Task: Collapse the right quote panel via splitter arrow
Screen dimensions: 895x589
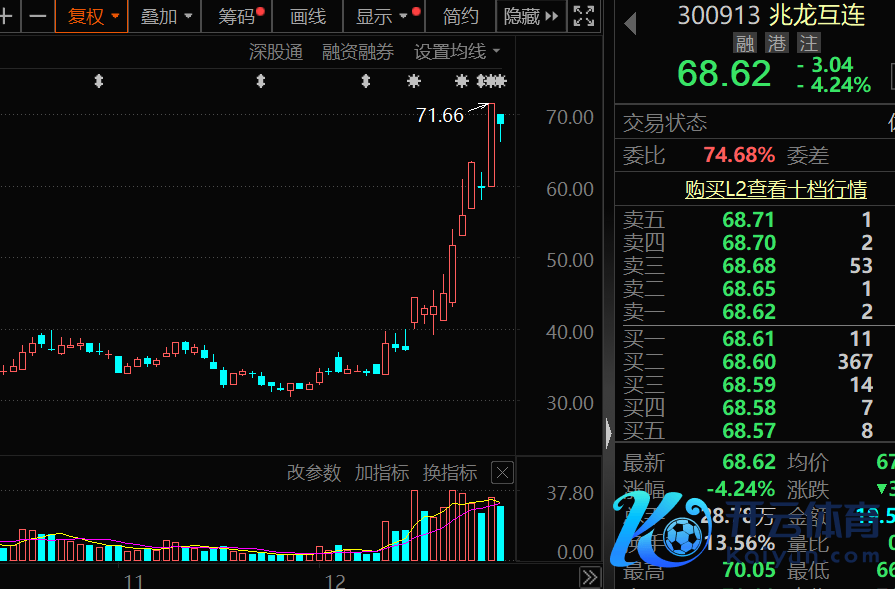Action: [609, 433]
